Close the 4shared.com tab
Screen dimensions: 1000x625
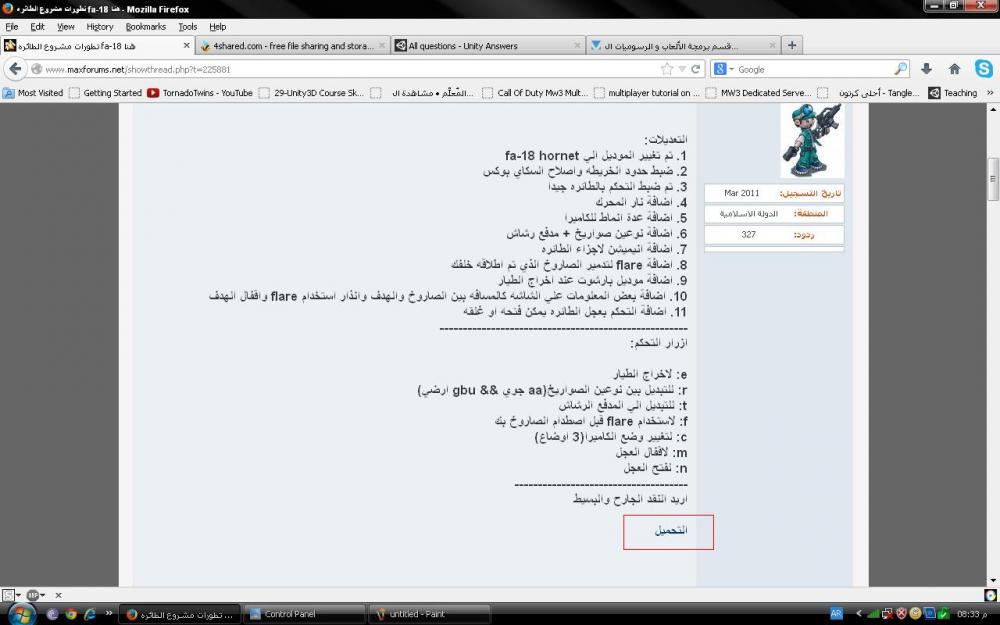point(382,45)
